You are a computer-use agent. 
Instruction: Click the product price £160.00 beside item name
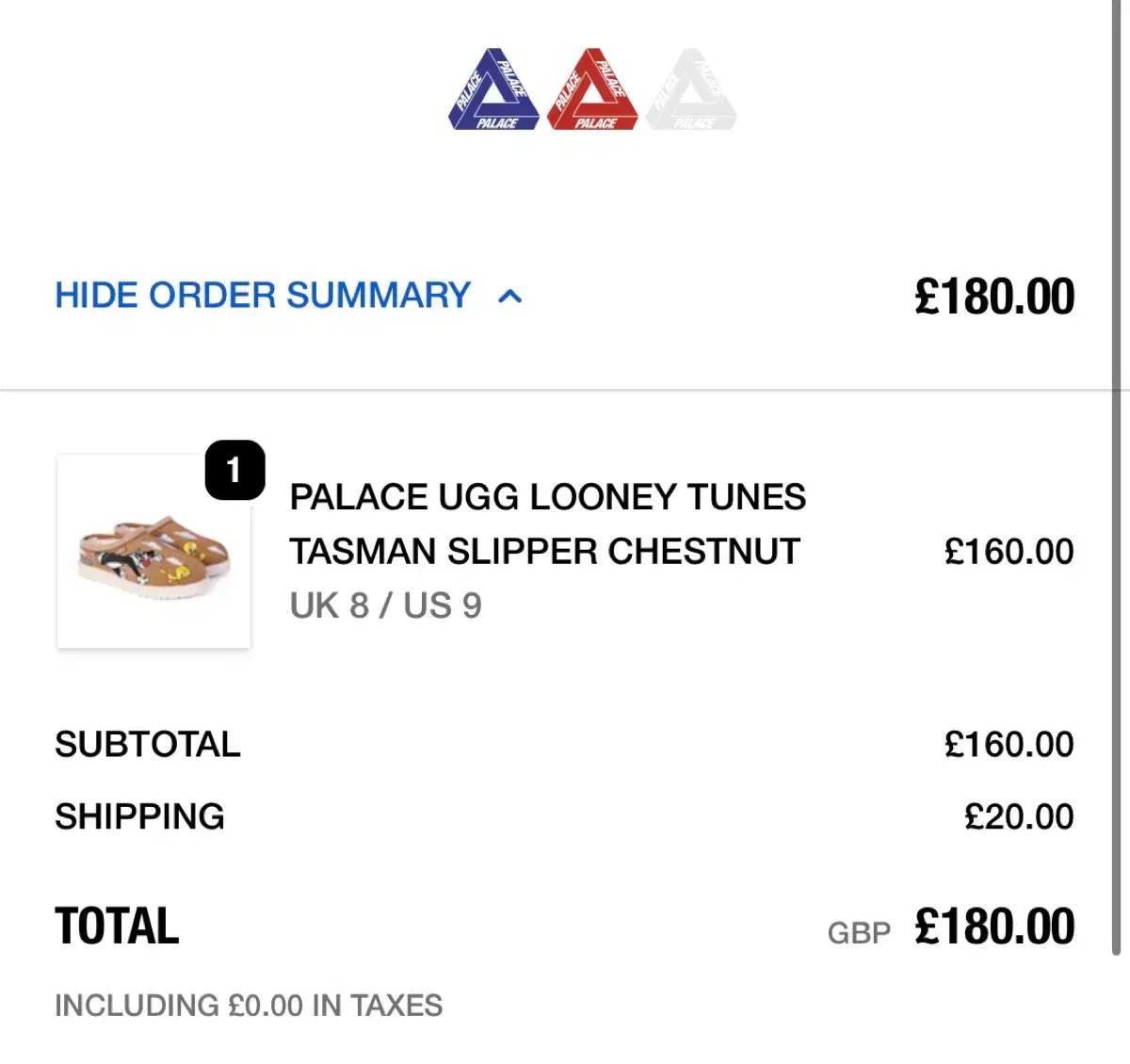pos(1009,552)
